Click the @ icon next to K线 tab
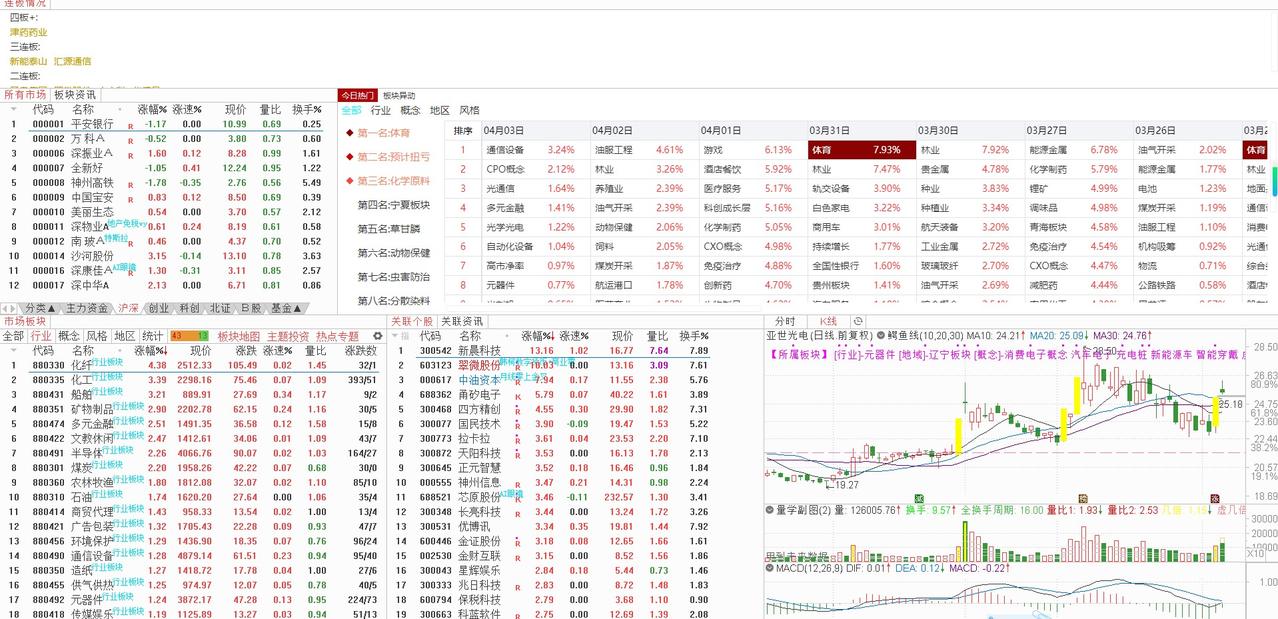1278x619 pixels. (x=857, y=320)
